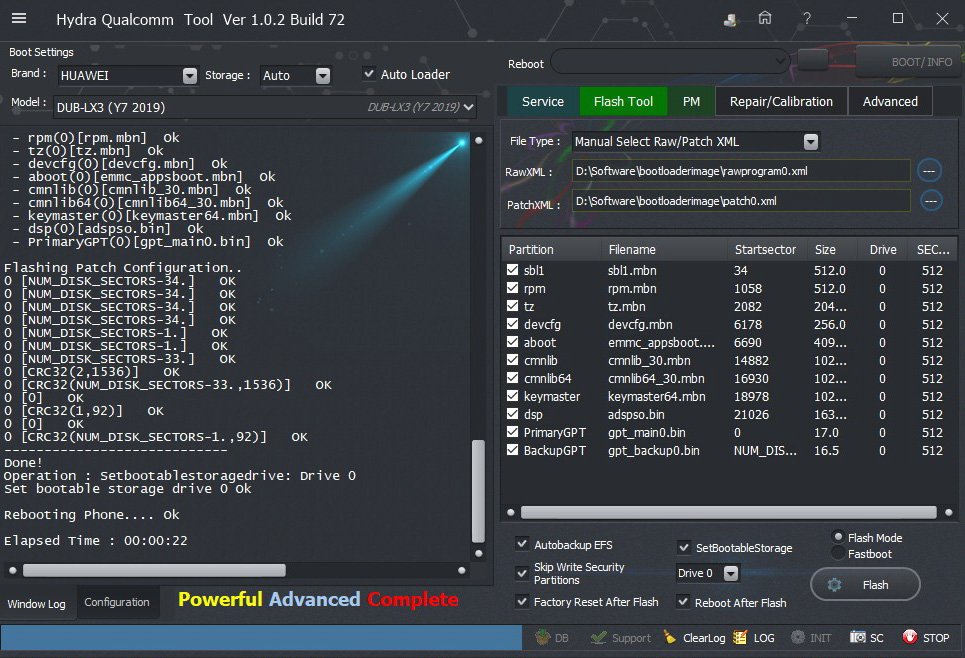Uncheck the sbl1 partition row
Screen dimensions: 965x658
[x=512, y=270]
